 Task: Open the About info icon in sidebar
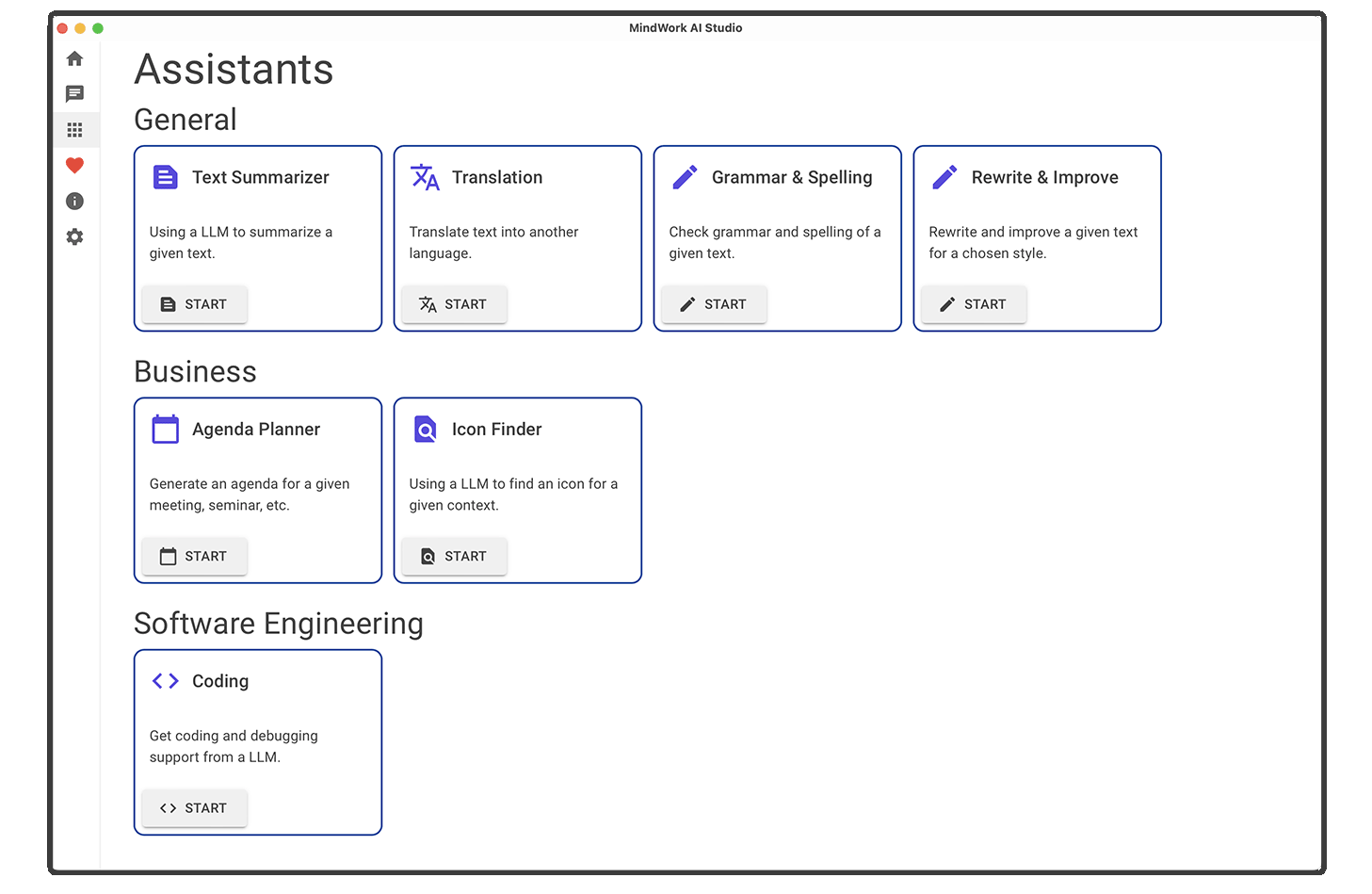click(74, 201)
